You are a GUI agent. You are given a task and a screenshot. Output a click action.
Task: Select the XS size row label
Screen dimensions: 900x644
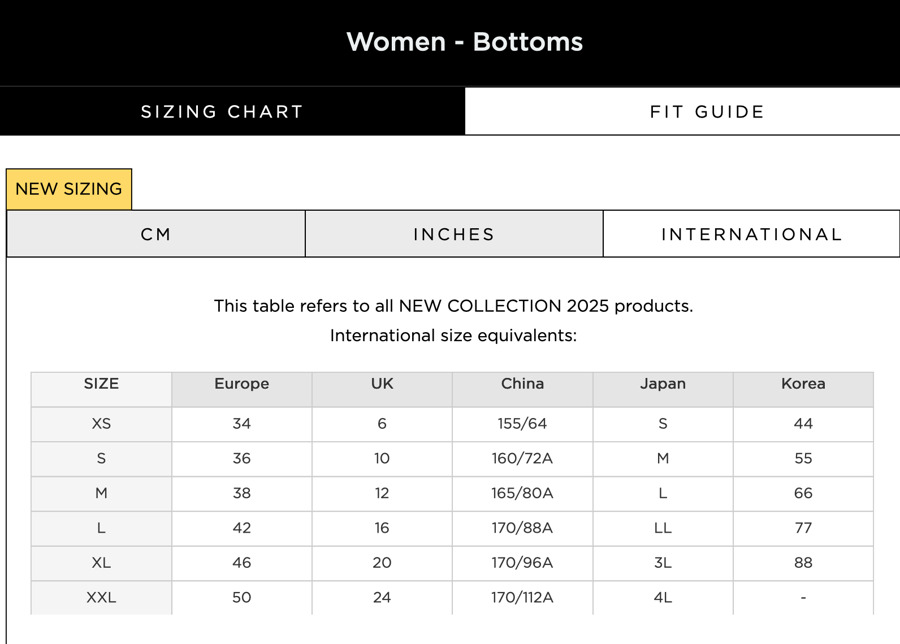tap(101, 424)
